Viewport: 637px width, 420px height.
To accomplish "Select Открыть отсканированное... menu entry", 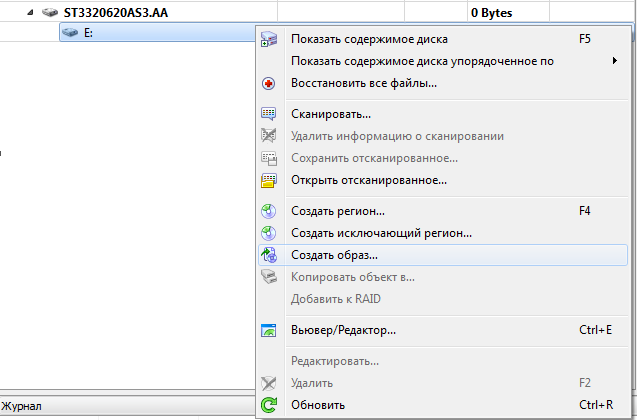I will (x=368, y=180).
